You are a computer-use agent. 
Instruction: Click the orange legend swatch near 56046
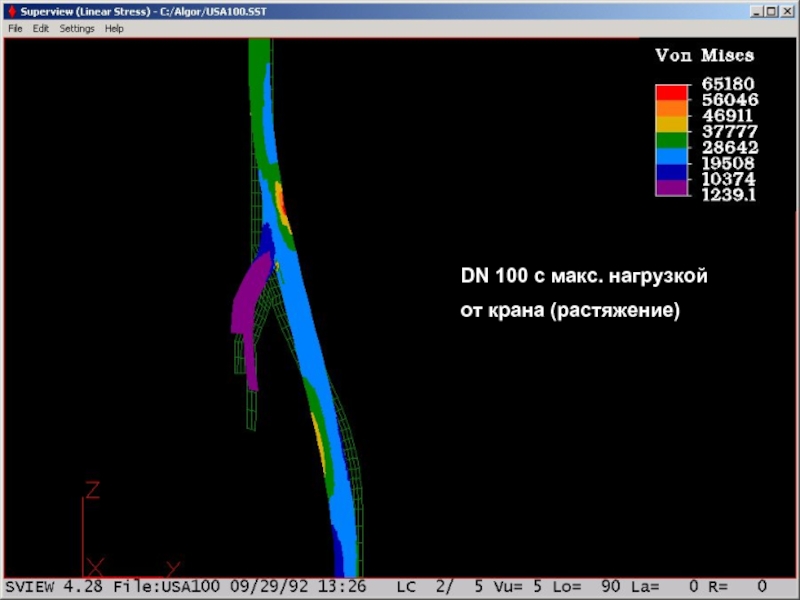click(x=671, y=109)
